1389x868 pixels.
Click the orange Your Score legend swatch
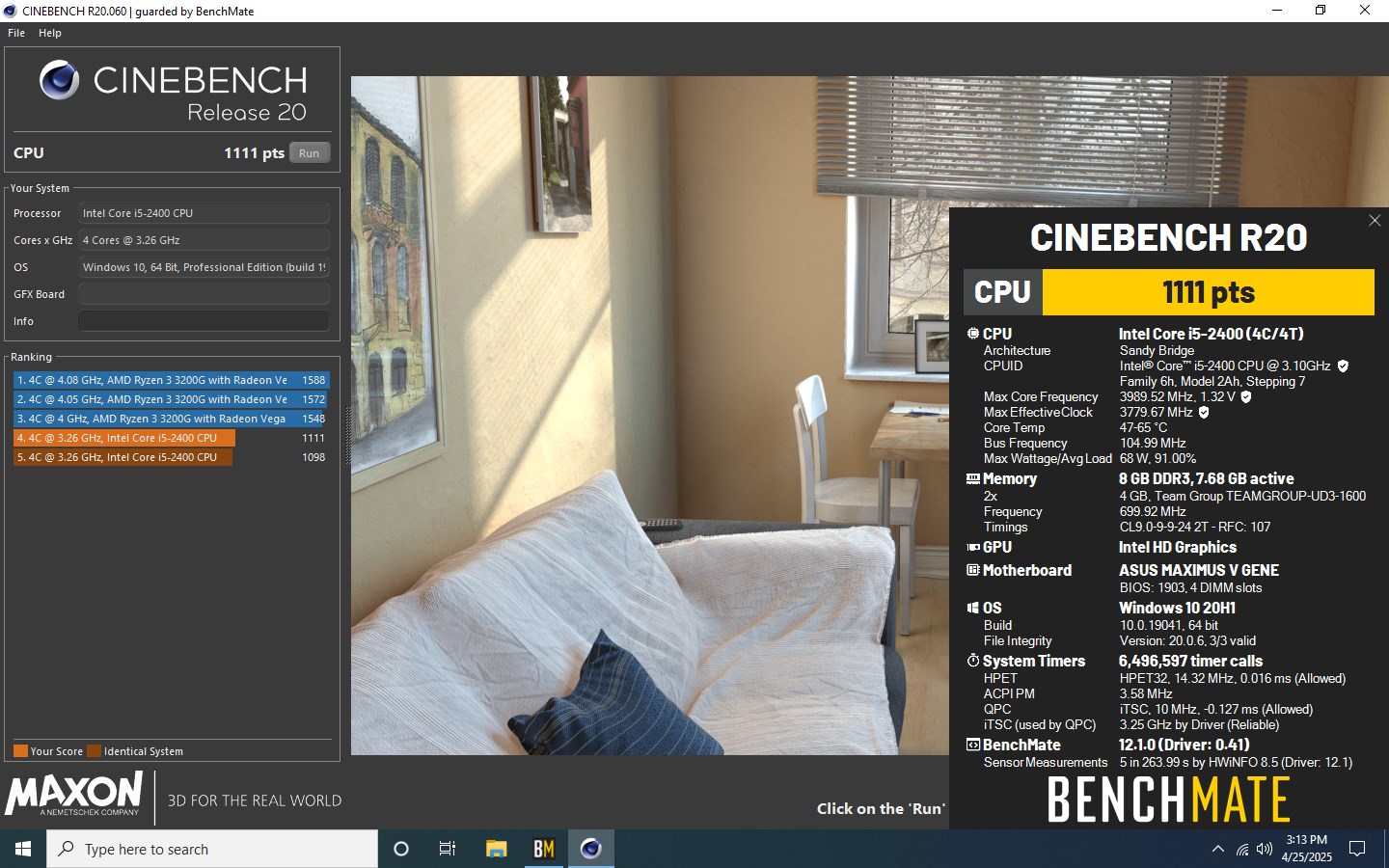pyautogui.click(x=20, y=751)
